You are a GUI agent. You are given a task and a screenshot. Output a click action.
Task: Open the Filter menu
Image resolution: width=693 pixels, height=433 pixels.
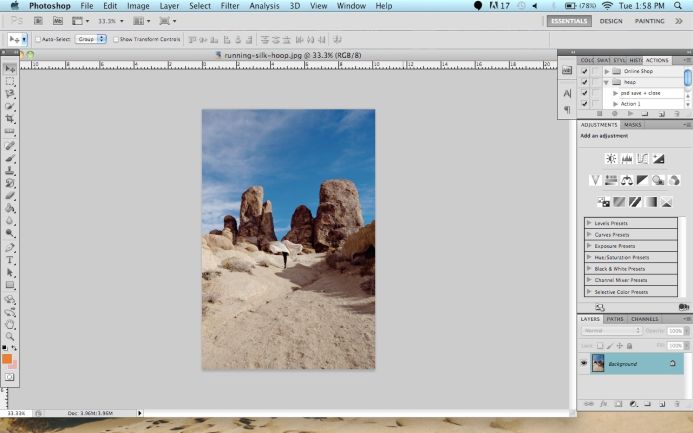(x=230, y=6)
